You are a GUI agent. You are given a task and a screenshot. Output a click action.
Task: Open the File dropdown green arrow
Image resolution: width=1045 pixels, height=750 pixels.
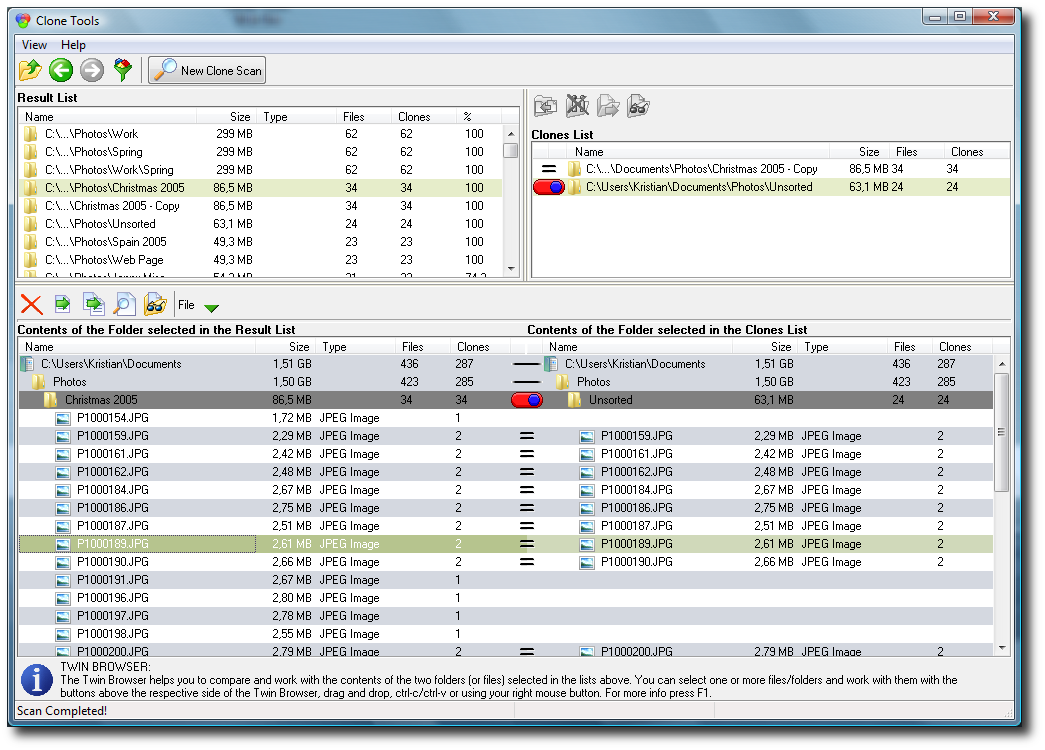click(211, 307)
